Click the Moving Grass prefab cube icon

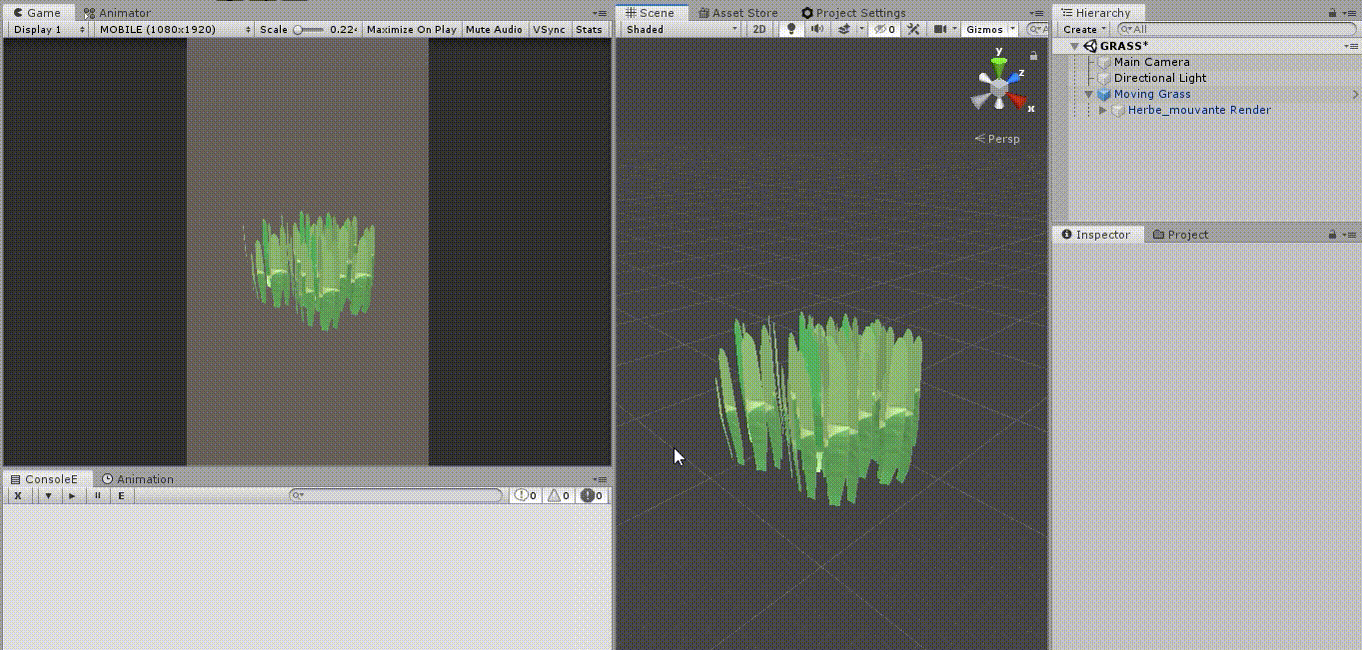click(1104, 94)
